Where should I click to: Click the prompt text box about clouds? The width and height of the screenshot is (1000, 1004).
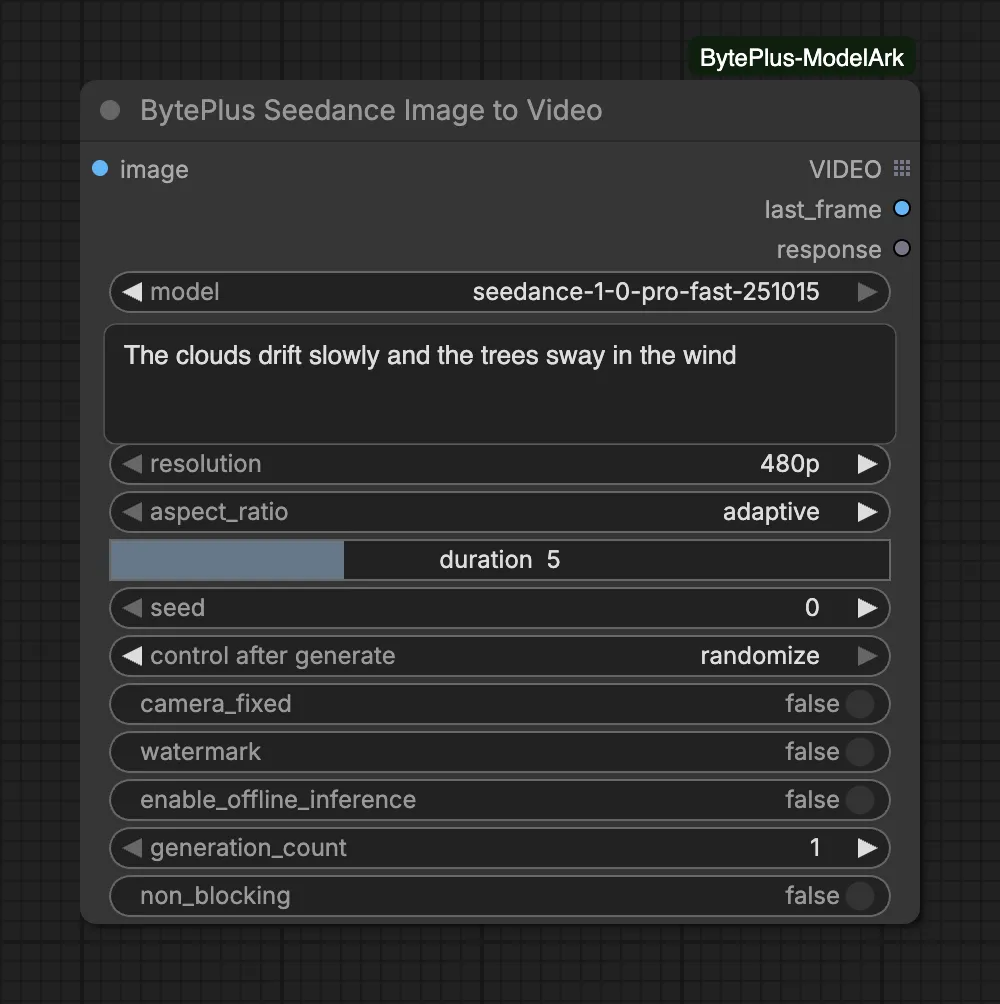[x=499, y=384]
